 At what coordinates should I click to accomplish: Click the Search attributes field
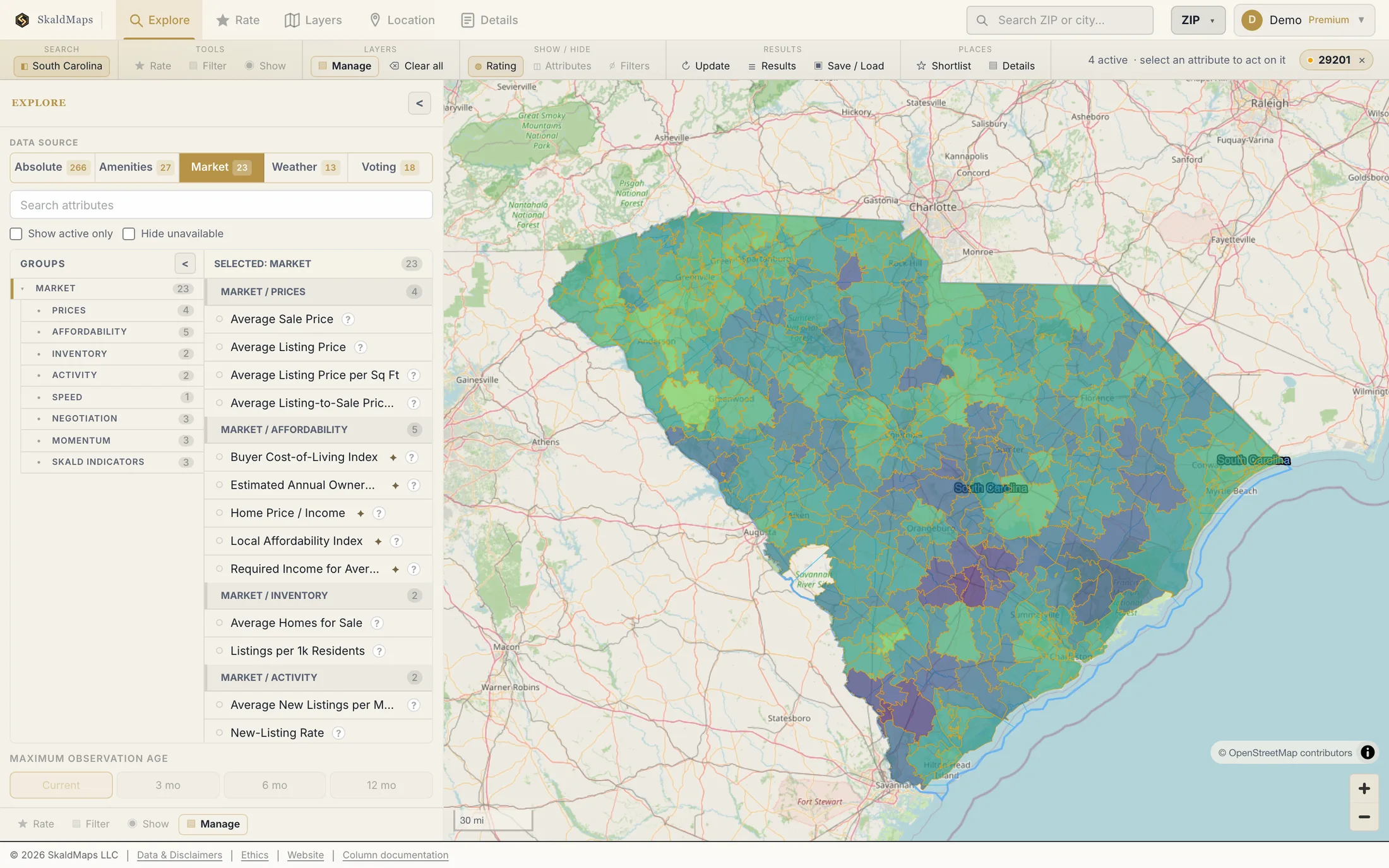point(221,205)
